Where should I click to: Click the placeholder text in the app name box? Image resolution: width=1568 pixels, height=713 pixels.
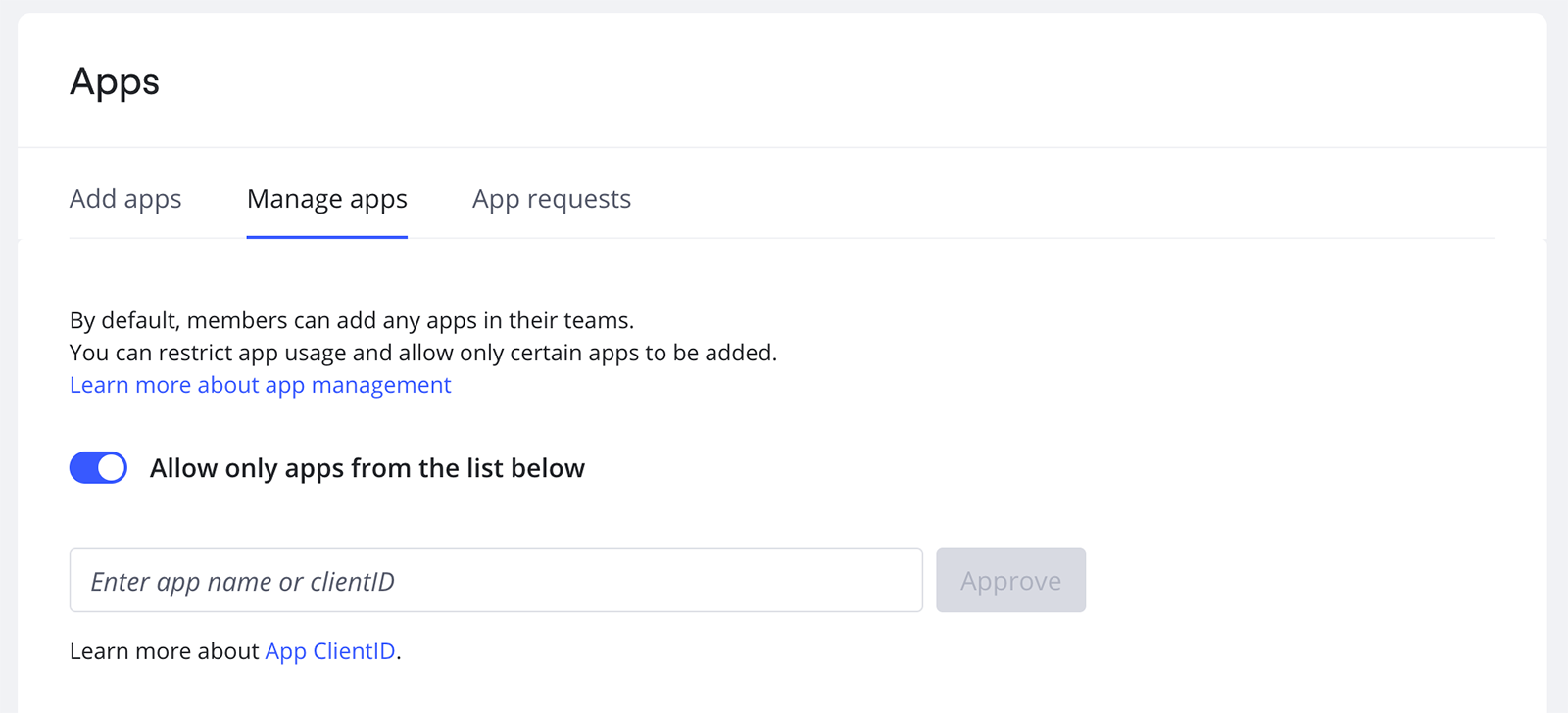[x=242, y=582]
